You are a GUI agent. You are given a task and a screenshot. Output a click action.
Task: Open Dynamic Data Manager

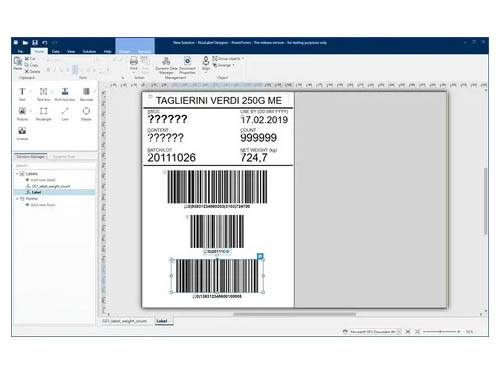tap(166, 65)
